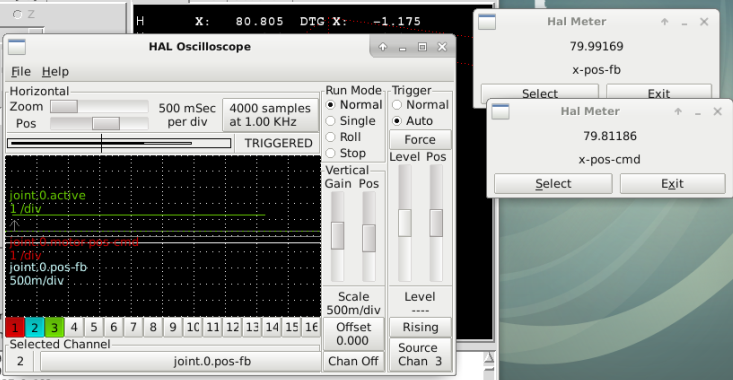Click the Rising edge trigger button

(x=420, y=327)
